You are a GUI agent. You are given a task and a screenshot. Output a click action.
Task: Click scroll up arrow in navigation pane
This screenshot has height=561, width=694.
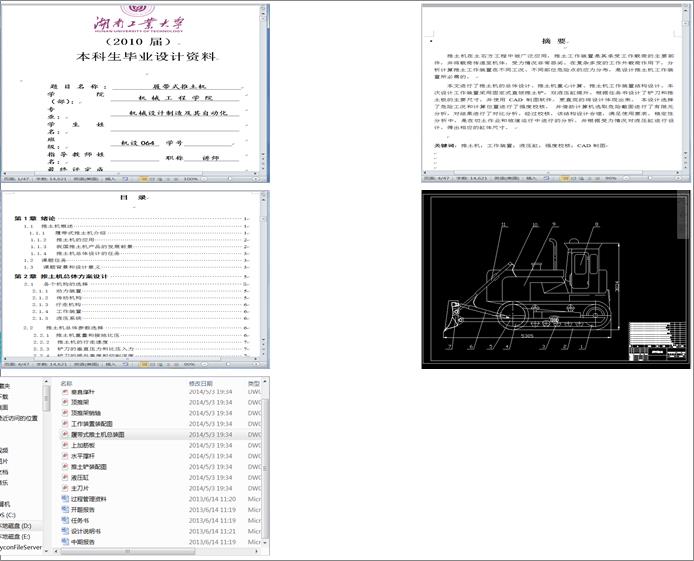46,380
